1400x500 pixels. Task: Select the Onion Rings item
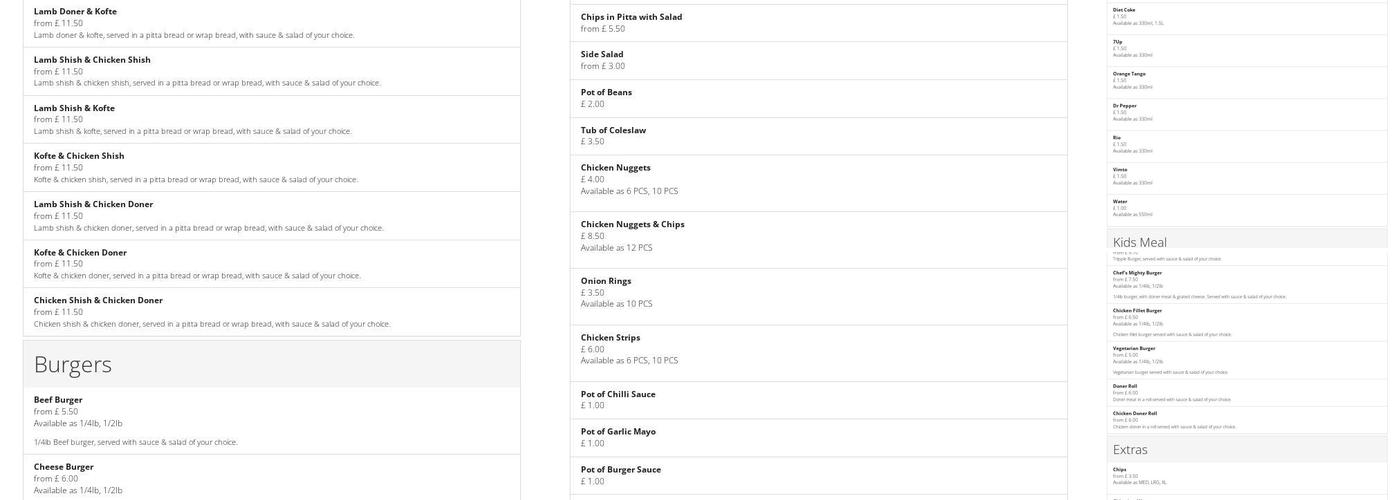pyautogui.click(x=605, y=281)
